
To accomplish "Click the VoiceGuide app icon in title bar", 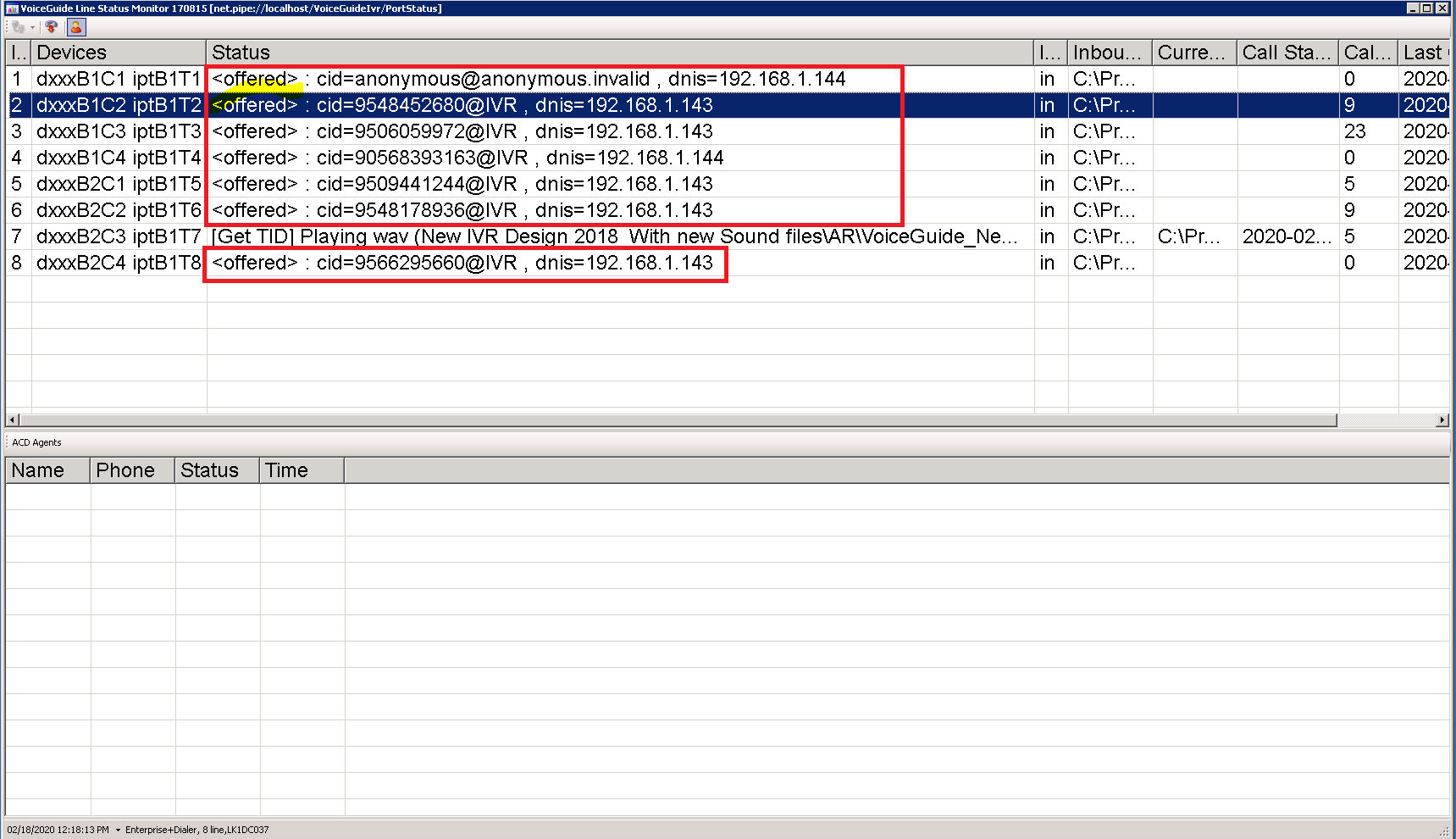I will [12, 8].
